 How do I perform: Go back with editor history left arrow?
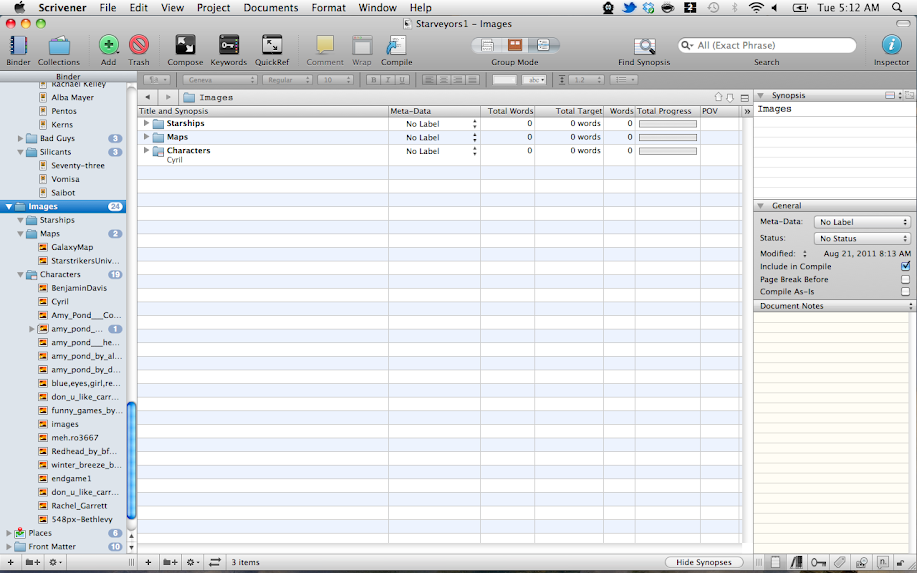(x=148, y=97)
